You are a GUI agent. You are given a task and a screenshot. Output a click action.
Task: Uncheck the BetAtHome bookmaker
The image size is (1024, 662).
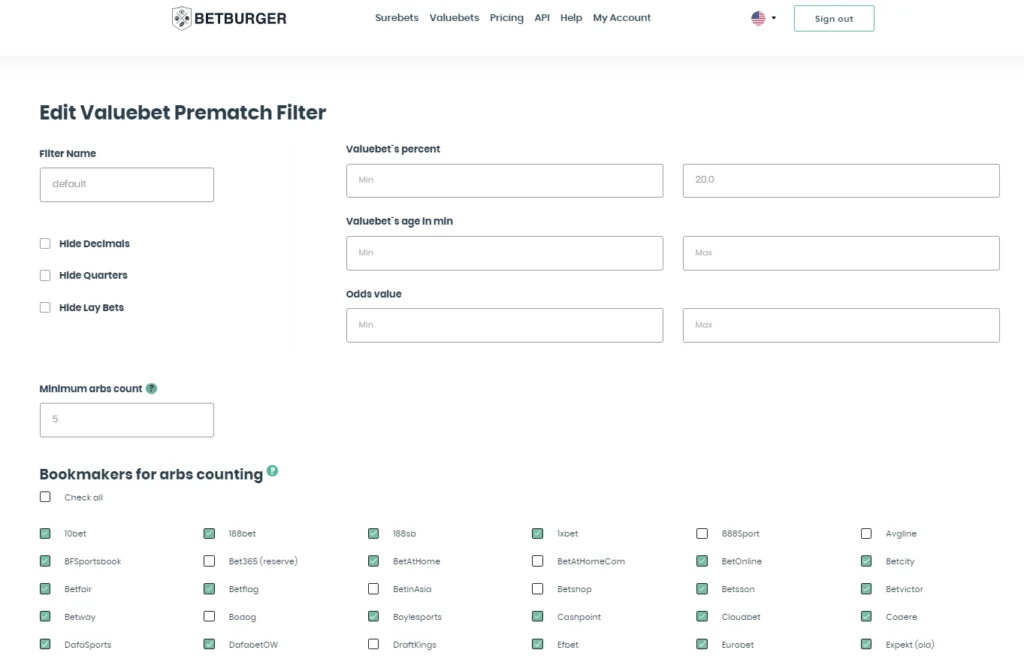[x=374, y=561]
